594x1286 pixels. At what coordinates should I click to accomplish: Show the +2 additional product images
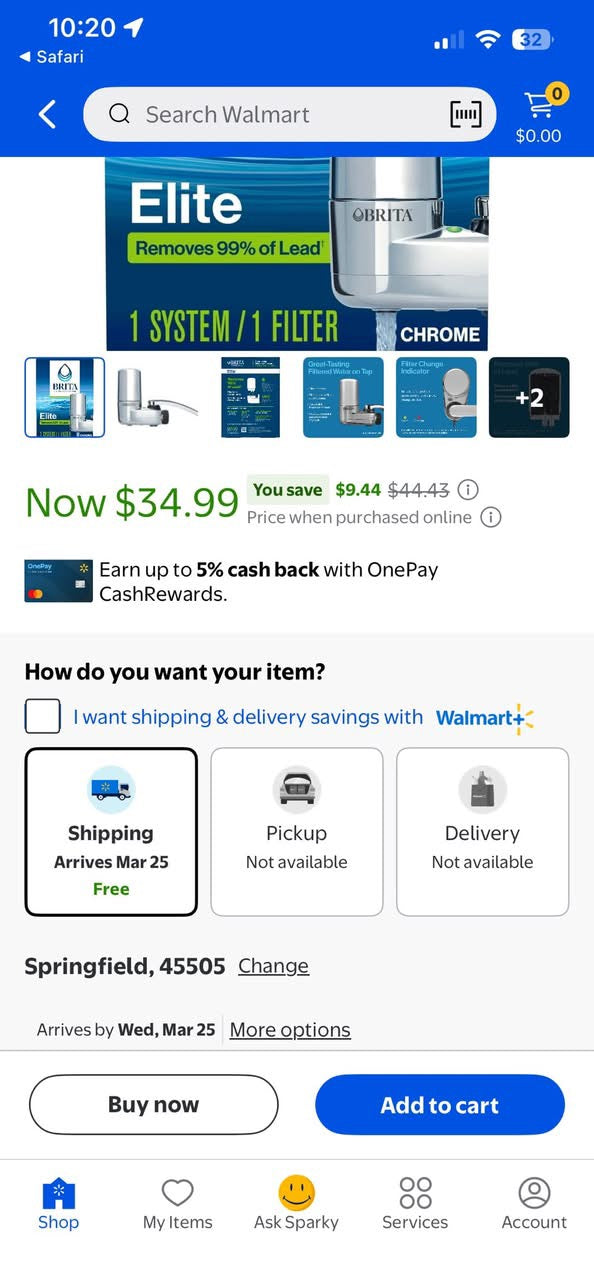(529, 398)
